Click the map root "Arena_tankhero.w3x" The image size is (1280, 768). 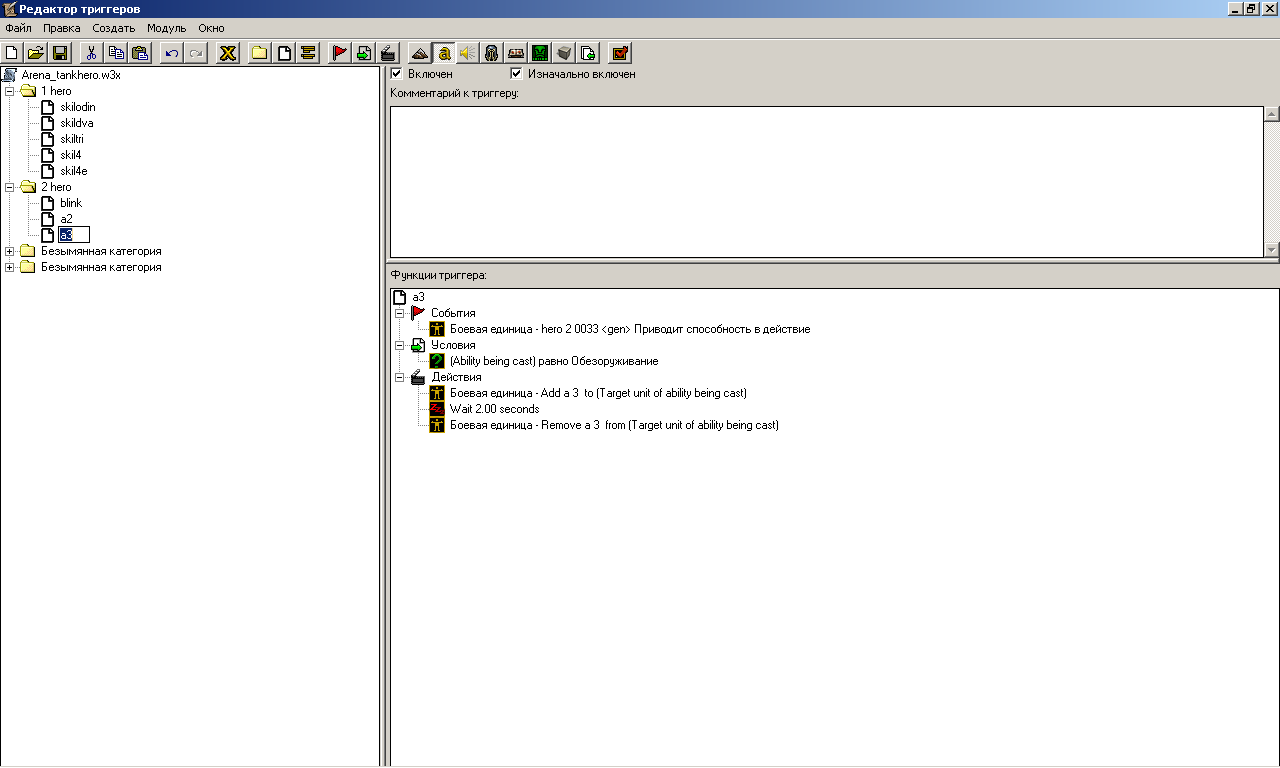[71, 75]
